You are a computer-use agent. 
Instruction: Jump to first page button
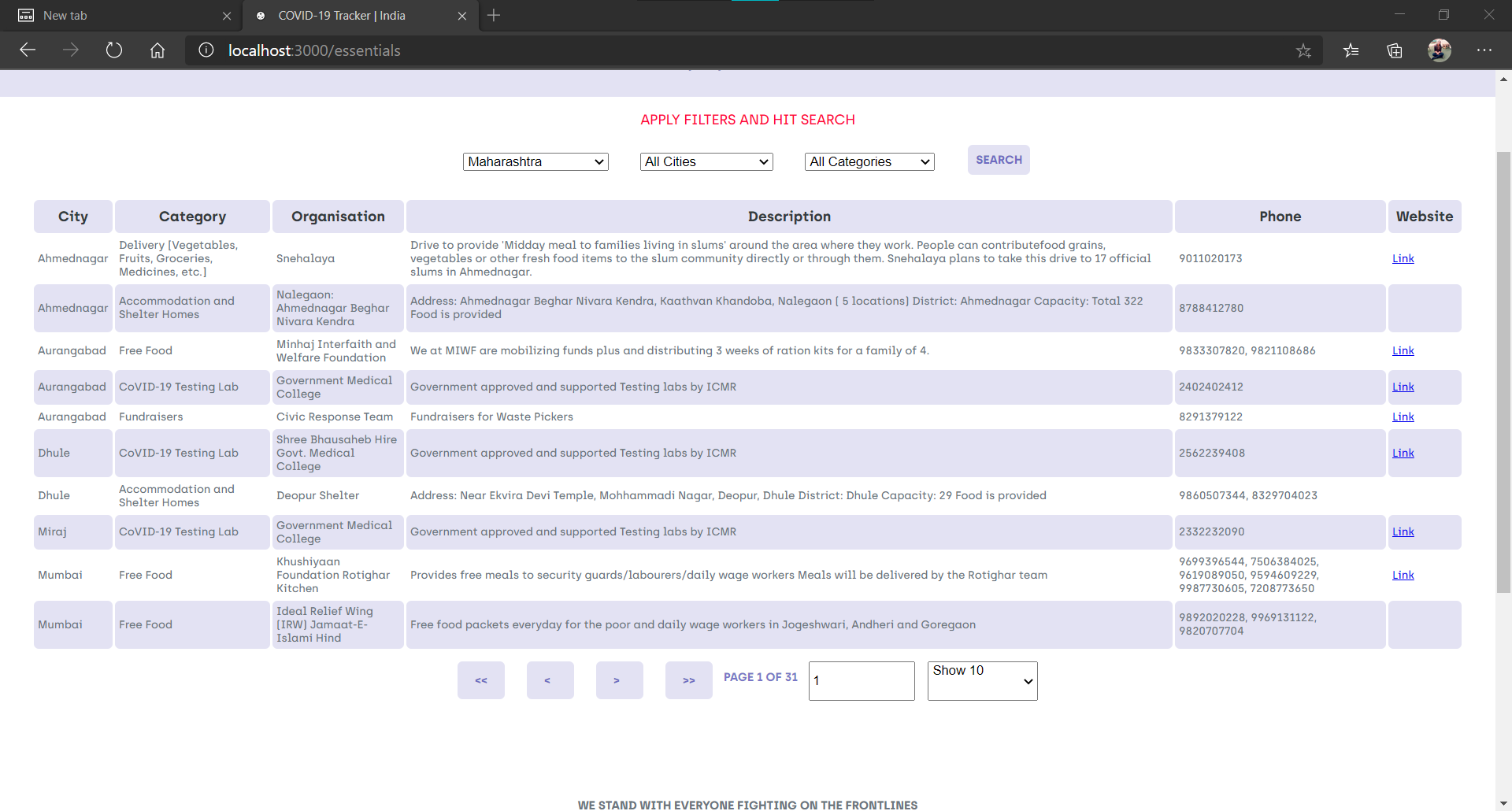point(481,680)
